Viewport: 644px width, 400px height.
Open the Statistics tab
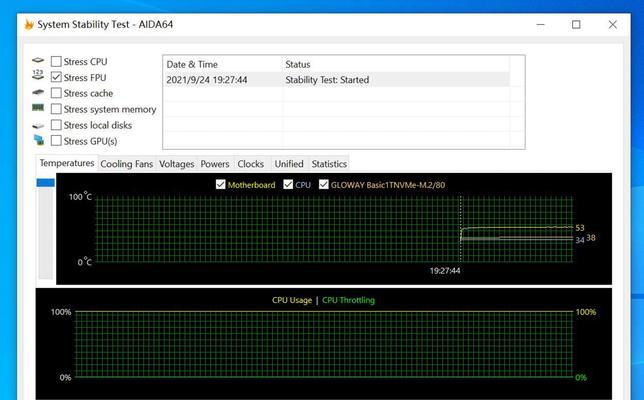[329, 164]
